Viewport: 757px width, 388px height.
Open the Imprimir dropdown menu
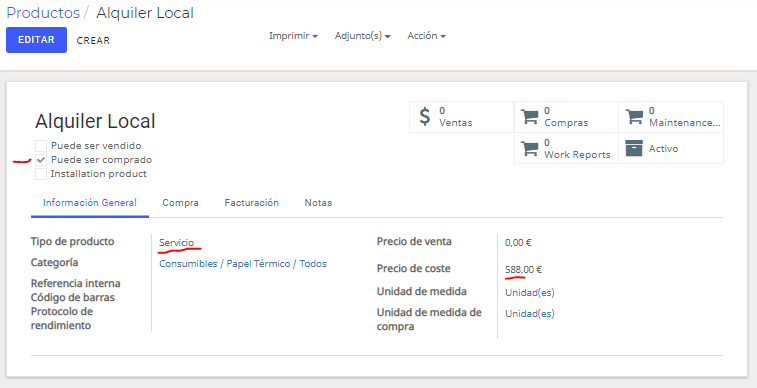click(293, 36)
